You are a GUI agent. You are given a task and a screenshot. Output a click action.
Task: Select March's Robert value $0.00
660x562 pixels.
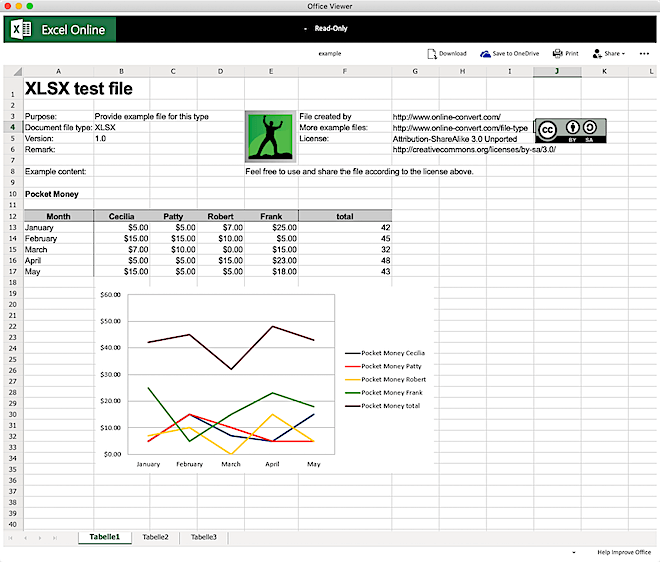(221, 249)
